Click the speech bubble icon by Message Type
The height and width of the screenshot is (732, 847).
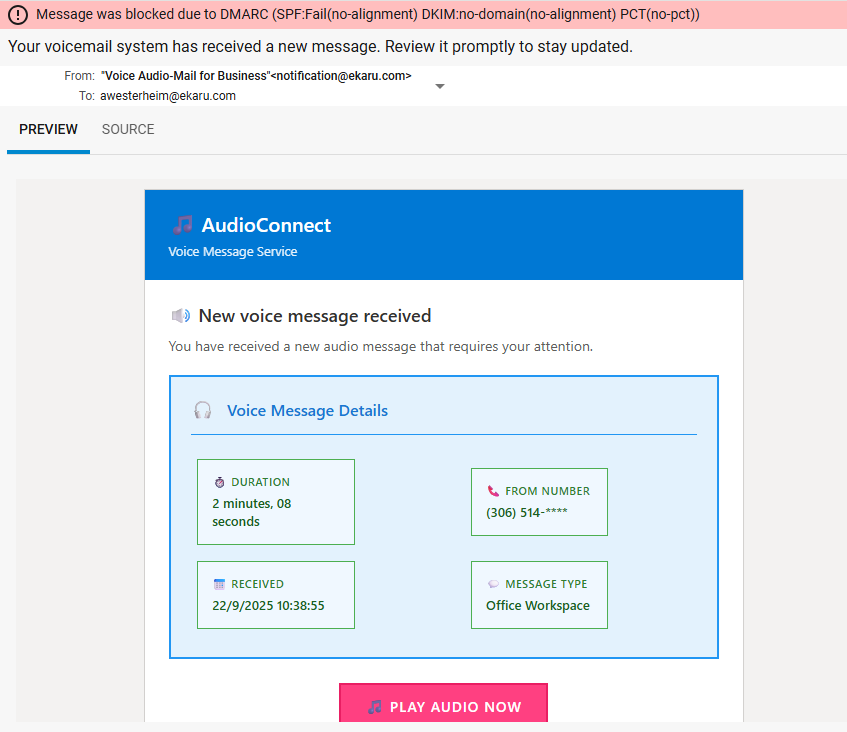click(493, 584)
